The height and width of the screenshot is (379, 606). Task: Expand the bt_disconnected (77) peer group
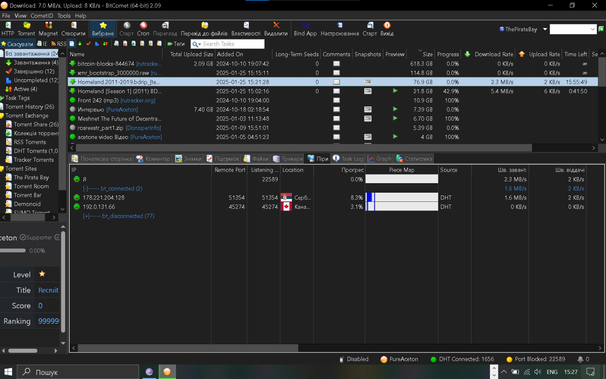click(x=85, y=216)
